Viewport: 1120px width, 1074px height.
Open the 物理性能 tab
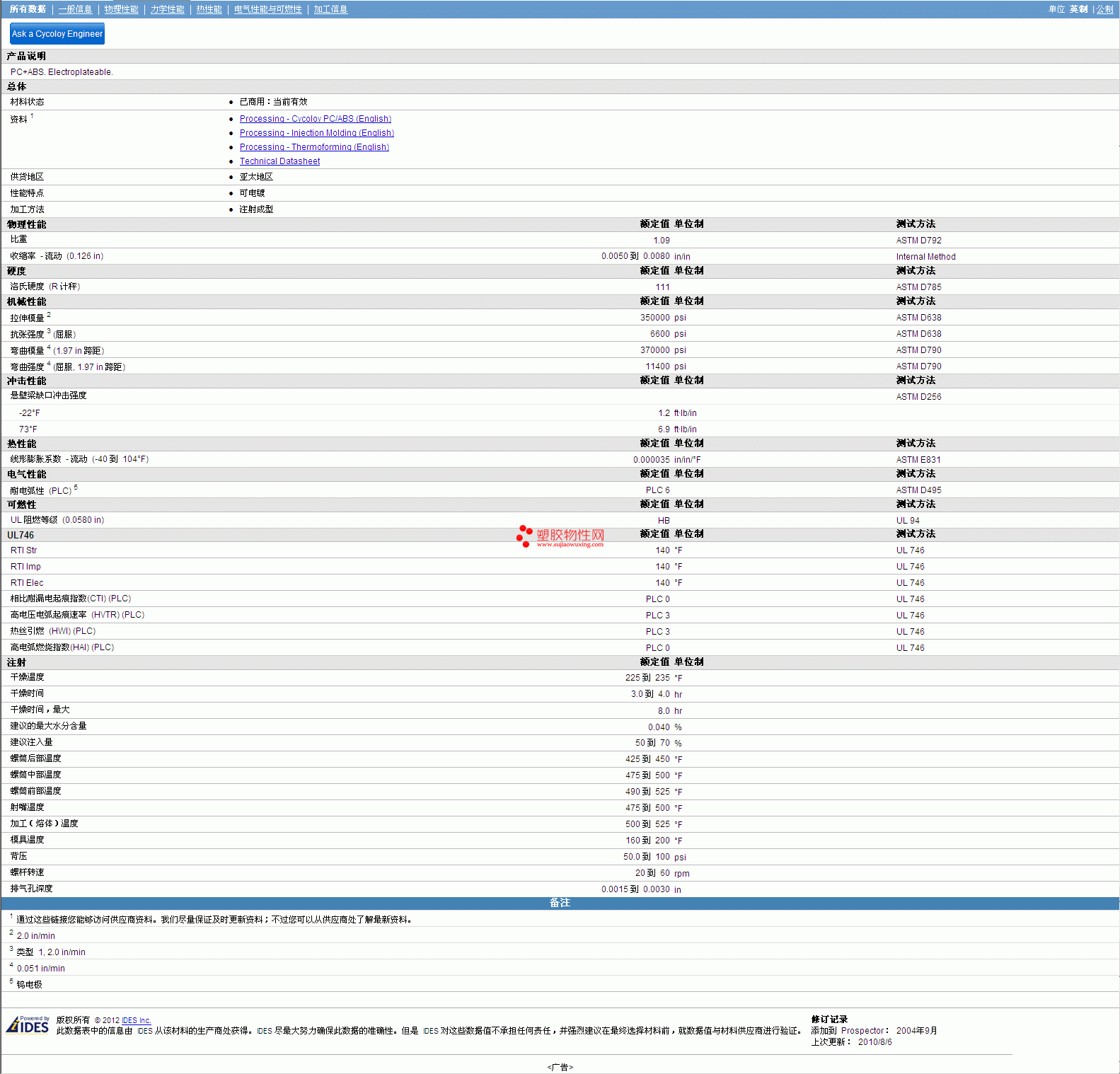pos(121,9)
